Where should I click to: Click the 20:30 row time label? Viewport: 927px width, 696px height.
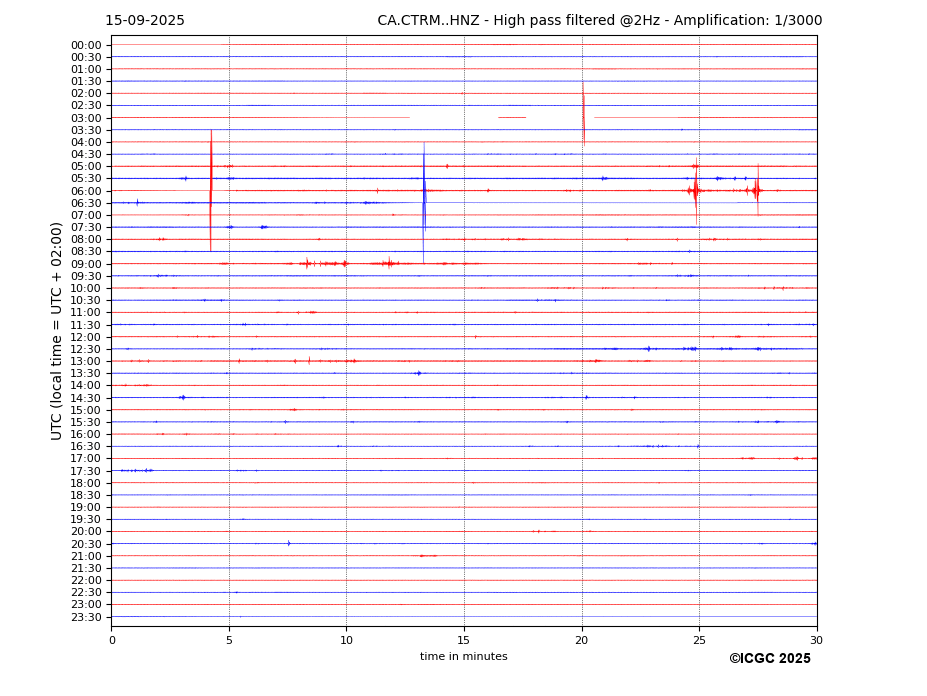click(86, 545)
